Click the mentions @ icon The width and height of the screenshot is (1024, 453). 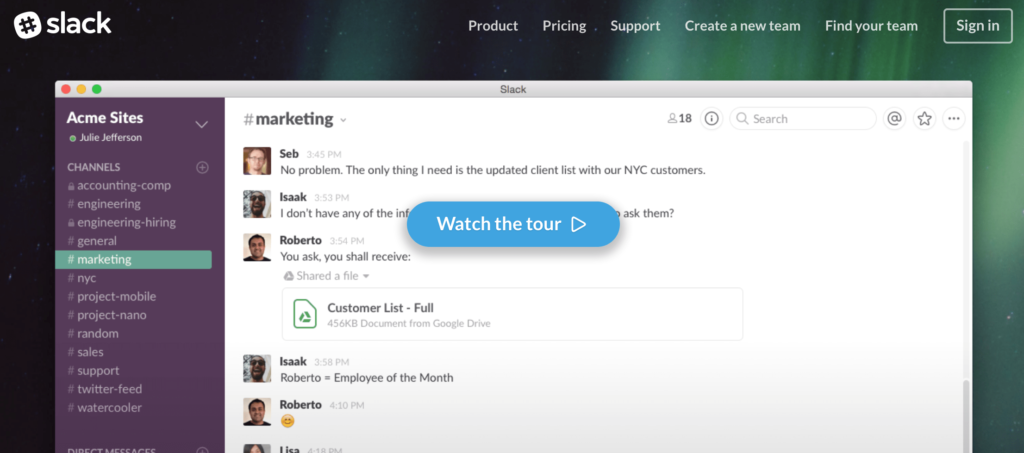[894, 119]
